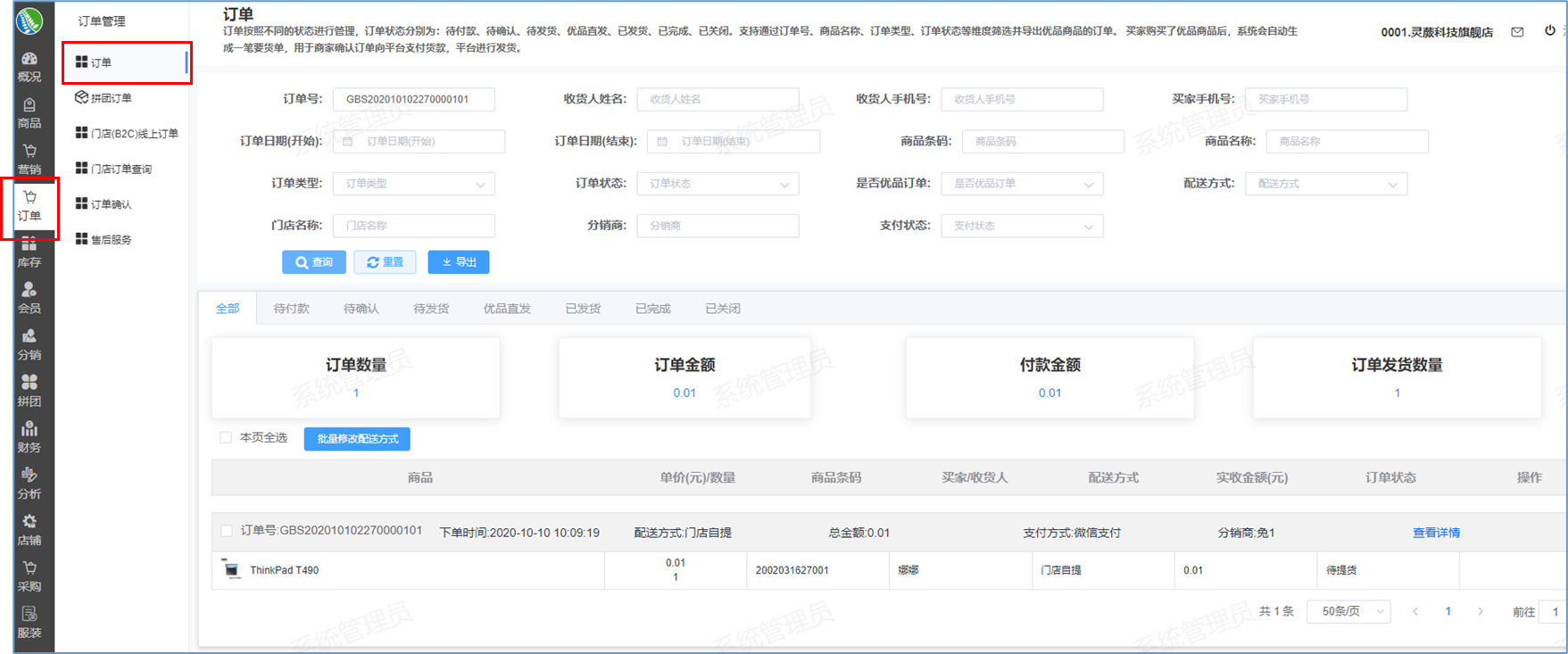1568x654 pixels.
Task: Open the 商品 products sidebar icon
Action: pos(29,112)
